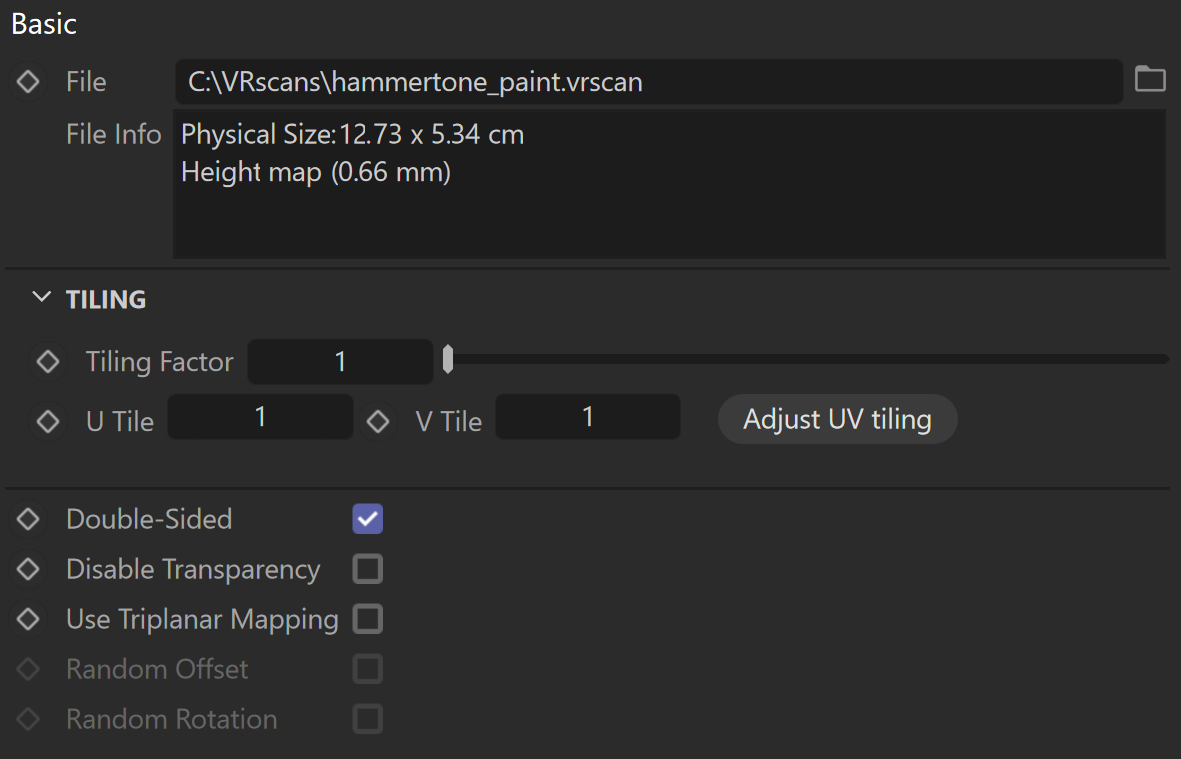Click the dimmed diamond beside Random Rotation
This screenshot has width=1181, height=759.
28,719
